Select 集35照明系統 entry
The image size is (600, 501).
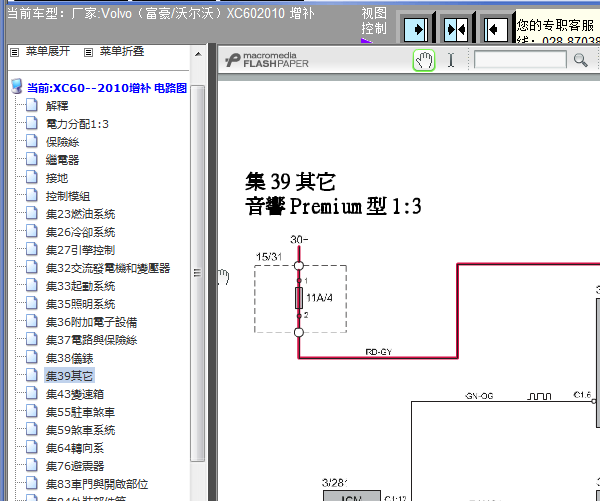click(x=80, y=304)
